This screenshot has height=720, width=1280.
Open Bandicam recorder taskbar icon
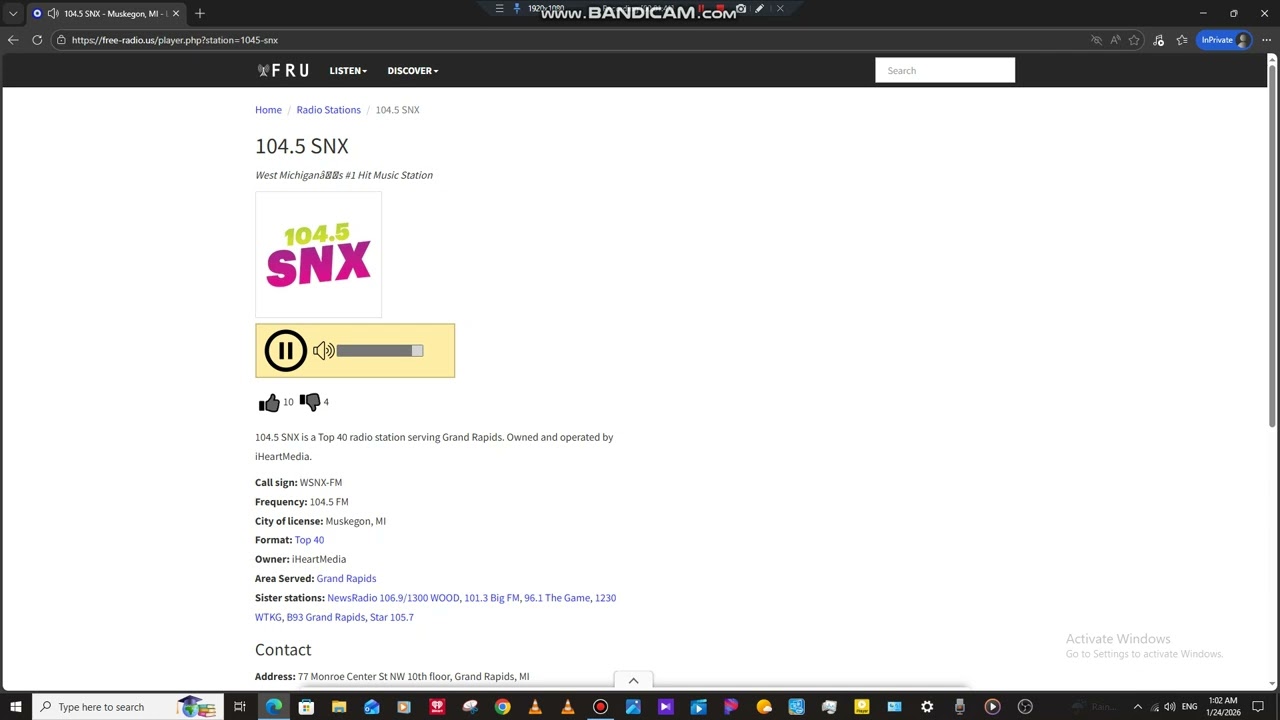[x=600, y=707]
